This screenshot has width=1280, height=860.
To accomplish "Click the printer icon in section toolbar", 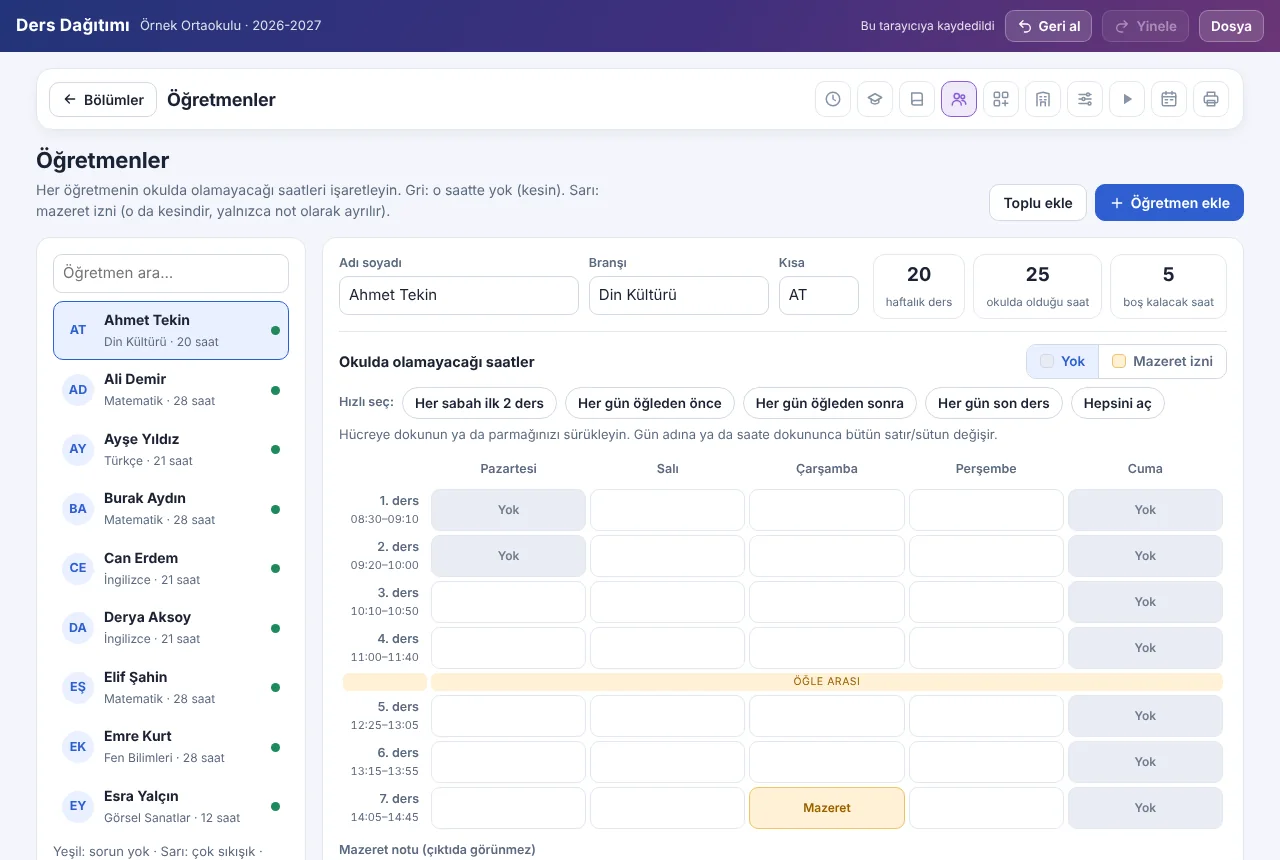I will (x=1211, y=99).
